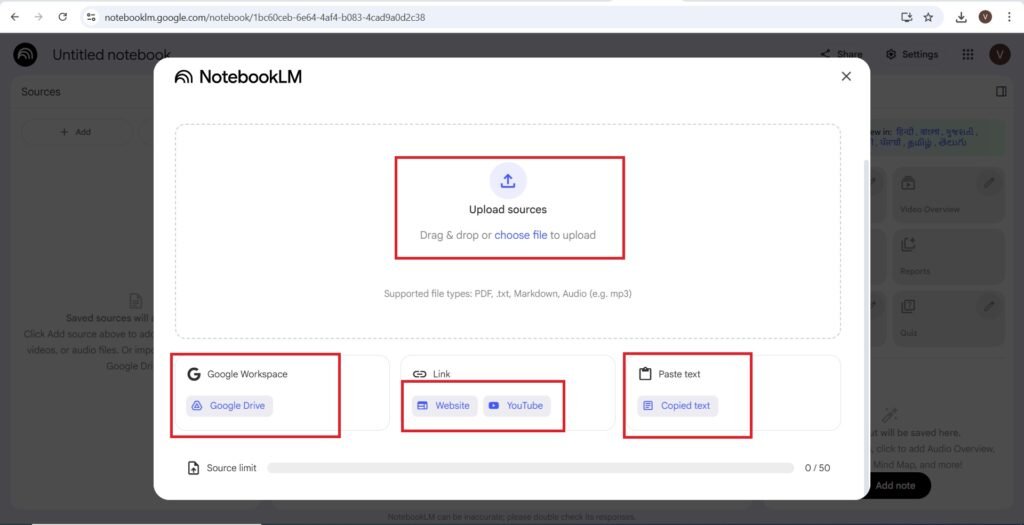Click the supported file types text
The height and width of the screenshot is (525, 1024).
click(507, 294)
